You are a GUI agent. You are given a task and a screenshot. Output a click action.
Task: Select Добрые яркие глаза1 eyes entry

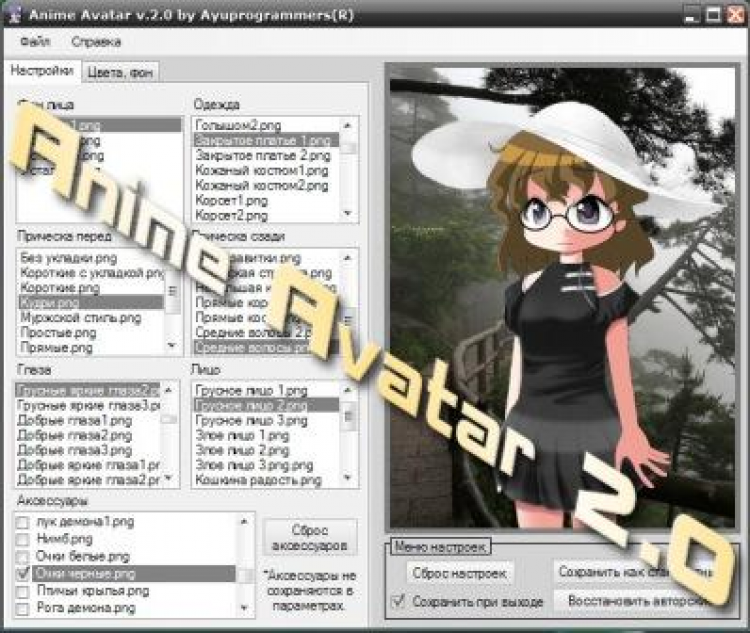tap(88, 465)
